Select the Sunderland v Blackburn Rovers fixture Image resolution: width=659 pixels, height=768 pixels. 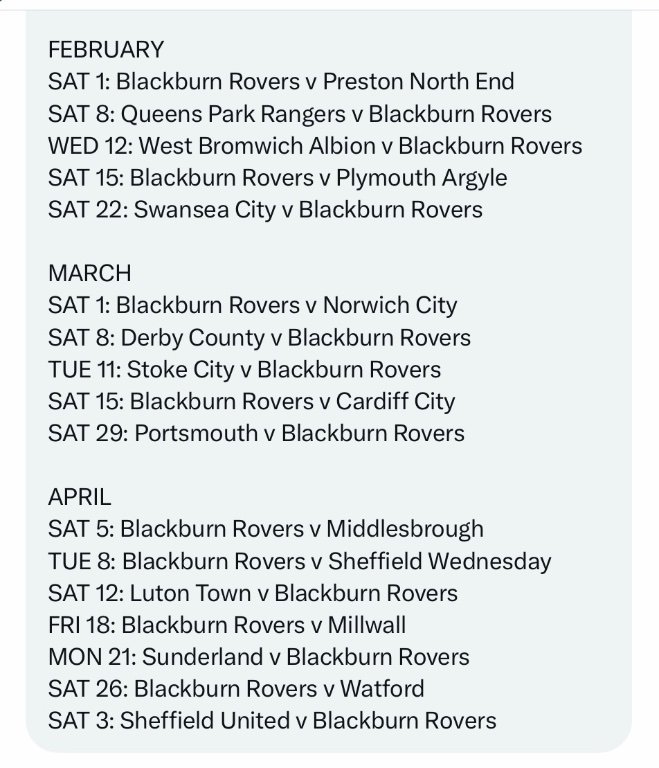(258, 657)
